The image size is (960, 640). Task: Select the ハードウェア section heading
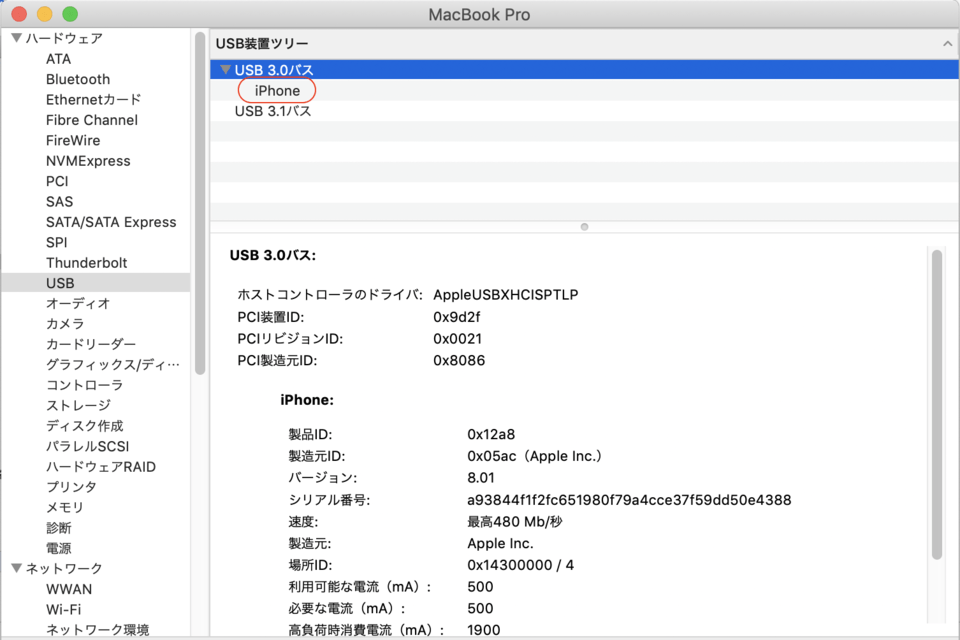tap(64, 38)
